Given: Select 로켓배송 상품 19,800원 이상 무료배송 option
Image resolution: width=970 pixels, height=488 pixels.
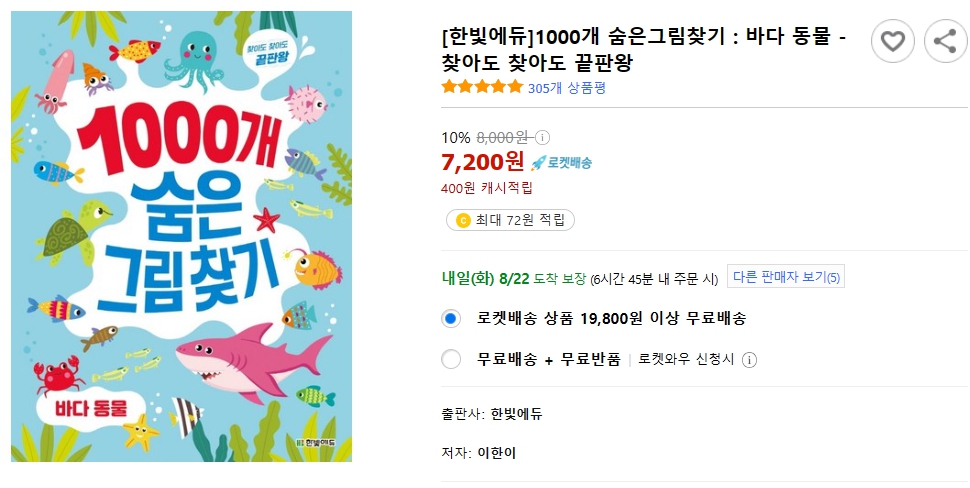Looking at the screenshot, I should (x=451, y=319).
